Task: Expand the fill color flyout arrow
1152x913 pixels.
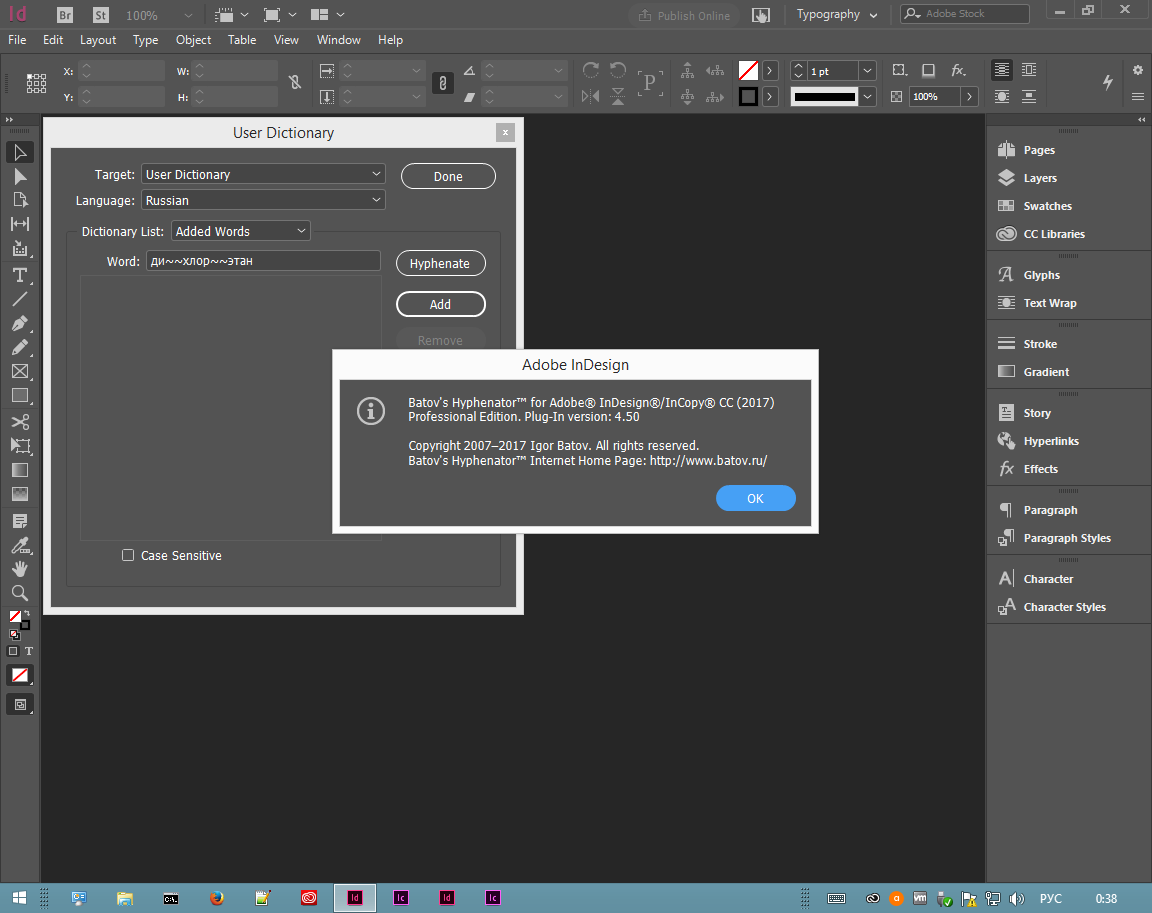Action: 769,71
